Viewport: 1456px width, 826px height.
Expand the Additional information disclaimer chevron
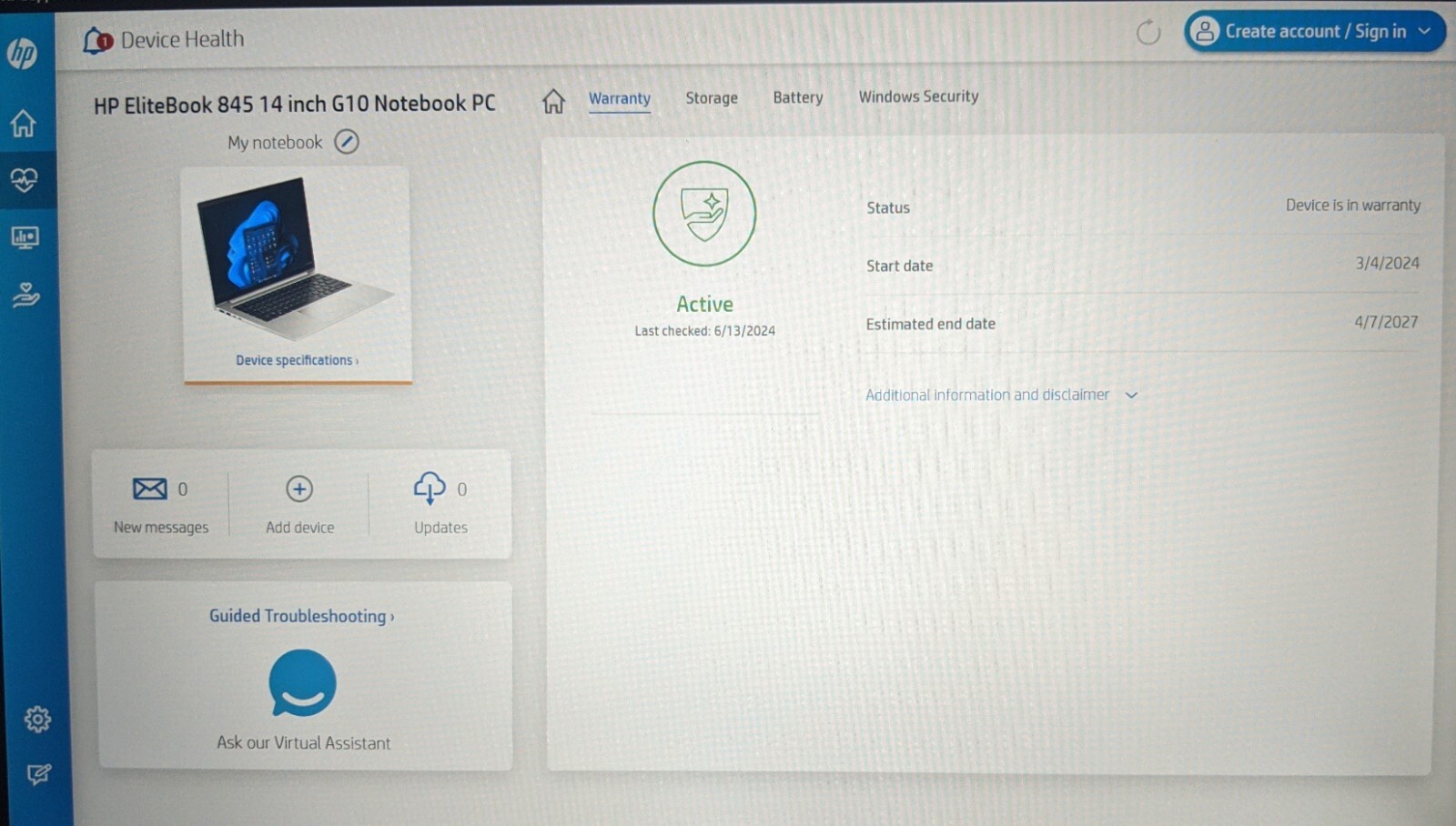pos(1131,396)
